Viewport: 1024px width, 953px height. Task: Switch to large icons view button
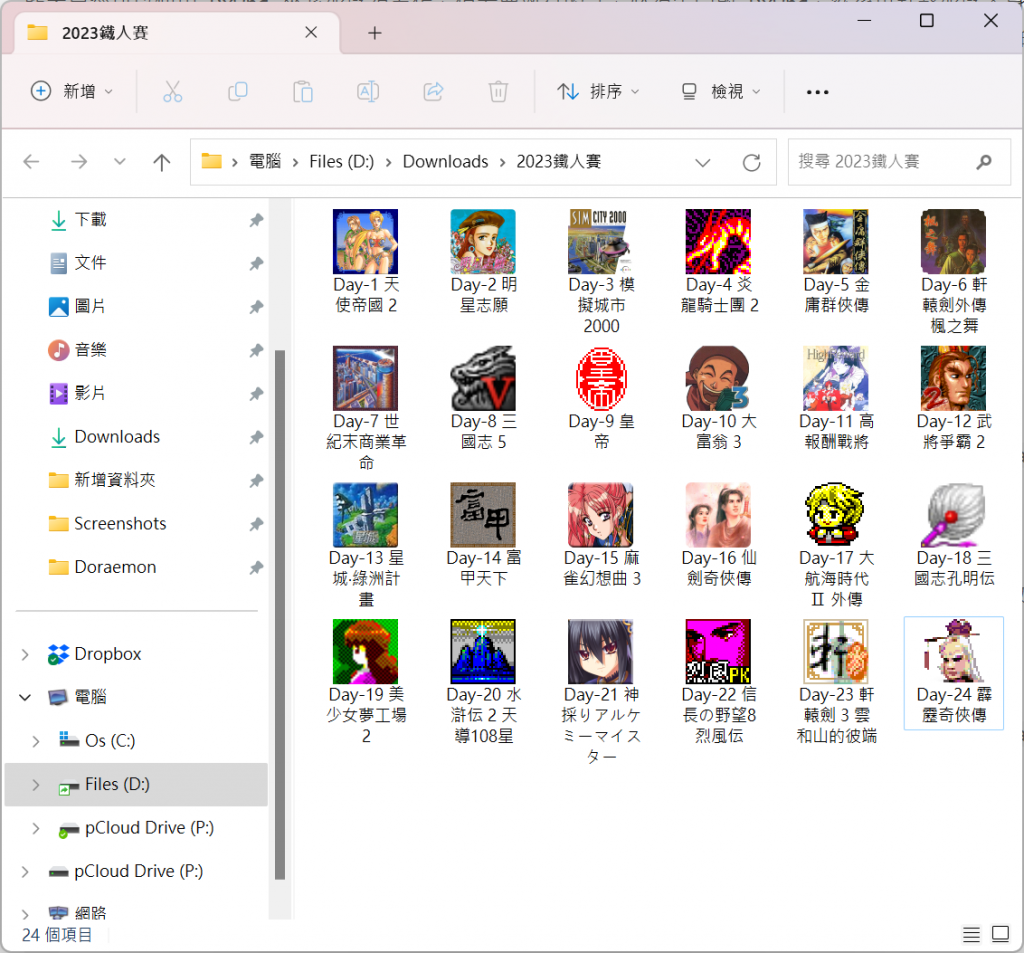(1000, 934)
